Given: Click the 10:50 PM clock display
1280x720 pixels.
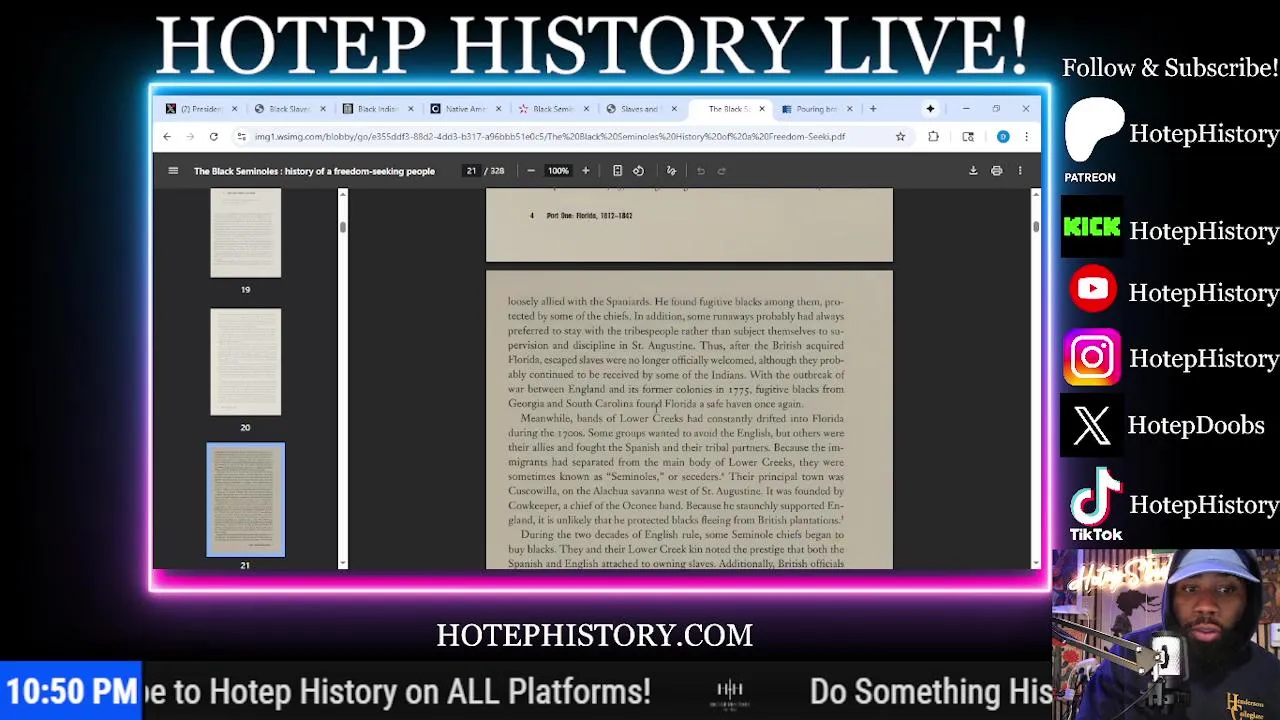Looking at the screenshot, I should tap(71, 691).
